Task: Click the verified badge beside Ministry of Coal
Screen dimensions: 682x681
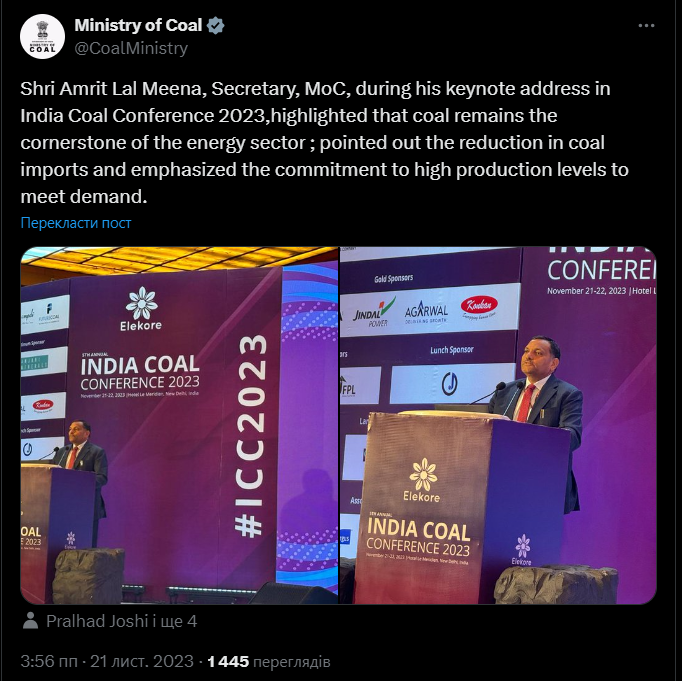Action: click(215, 26)
